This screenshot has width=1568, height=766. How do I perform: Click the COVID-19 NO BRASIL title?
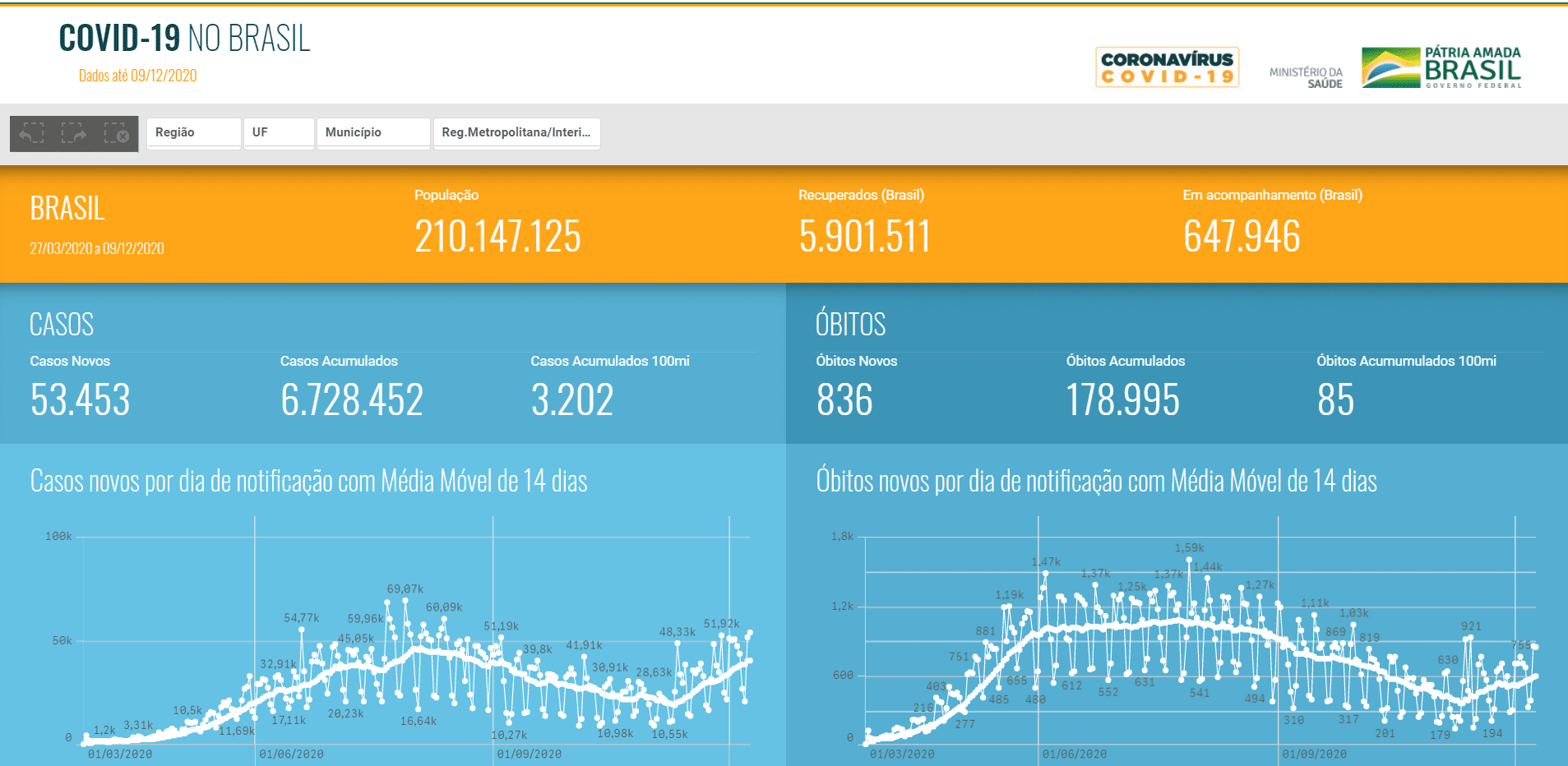(x=184, y=39)
